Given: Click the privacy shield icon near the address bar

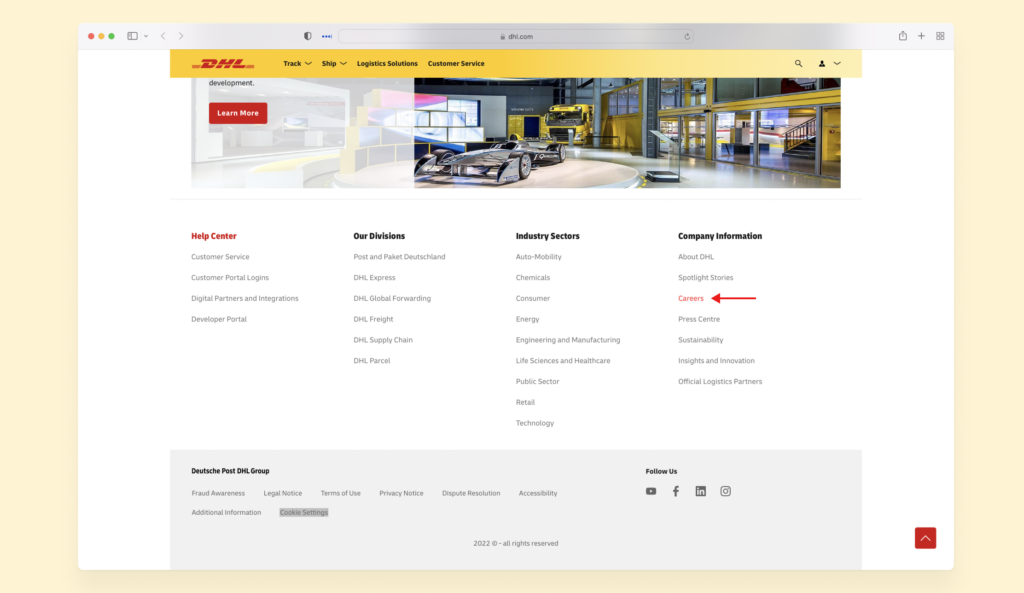Looking at the screenshot, I should (x=306, y=35).
